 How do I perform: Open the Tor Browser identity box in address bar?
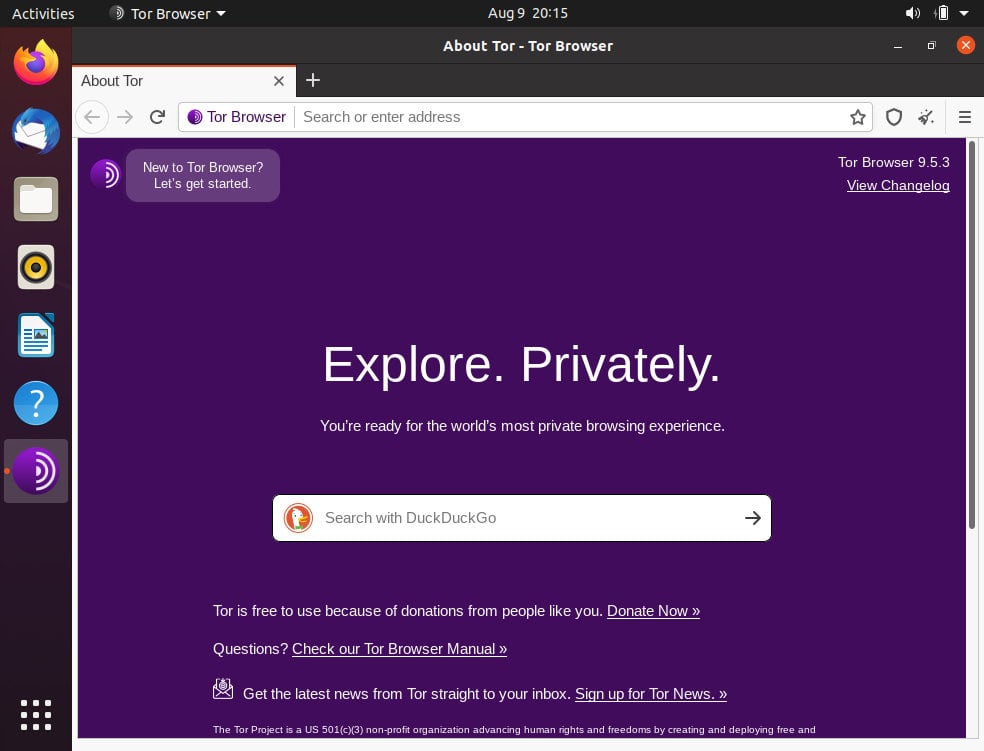(x=237, y=117)
